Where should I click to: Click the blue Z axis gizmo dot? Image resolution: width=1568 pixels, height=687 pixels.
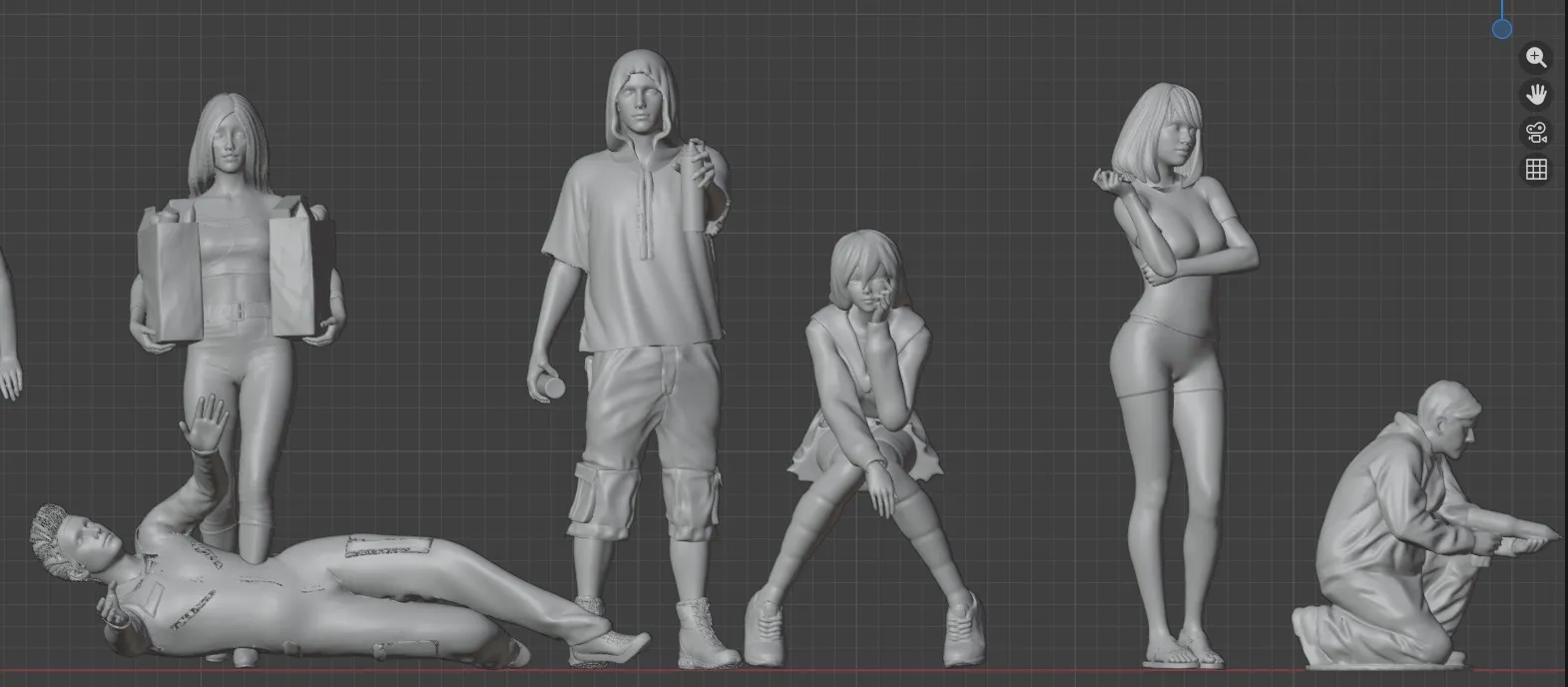pos(1502,29)
